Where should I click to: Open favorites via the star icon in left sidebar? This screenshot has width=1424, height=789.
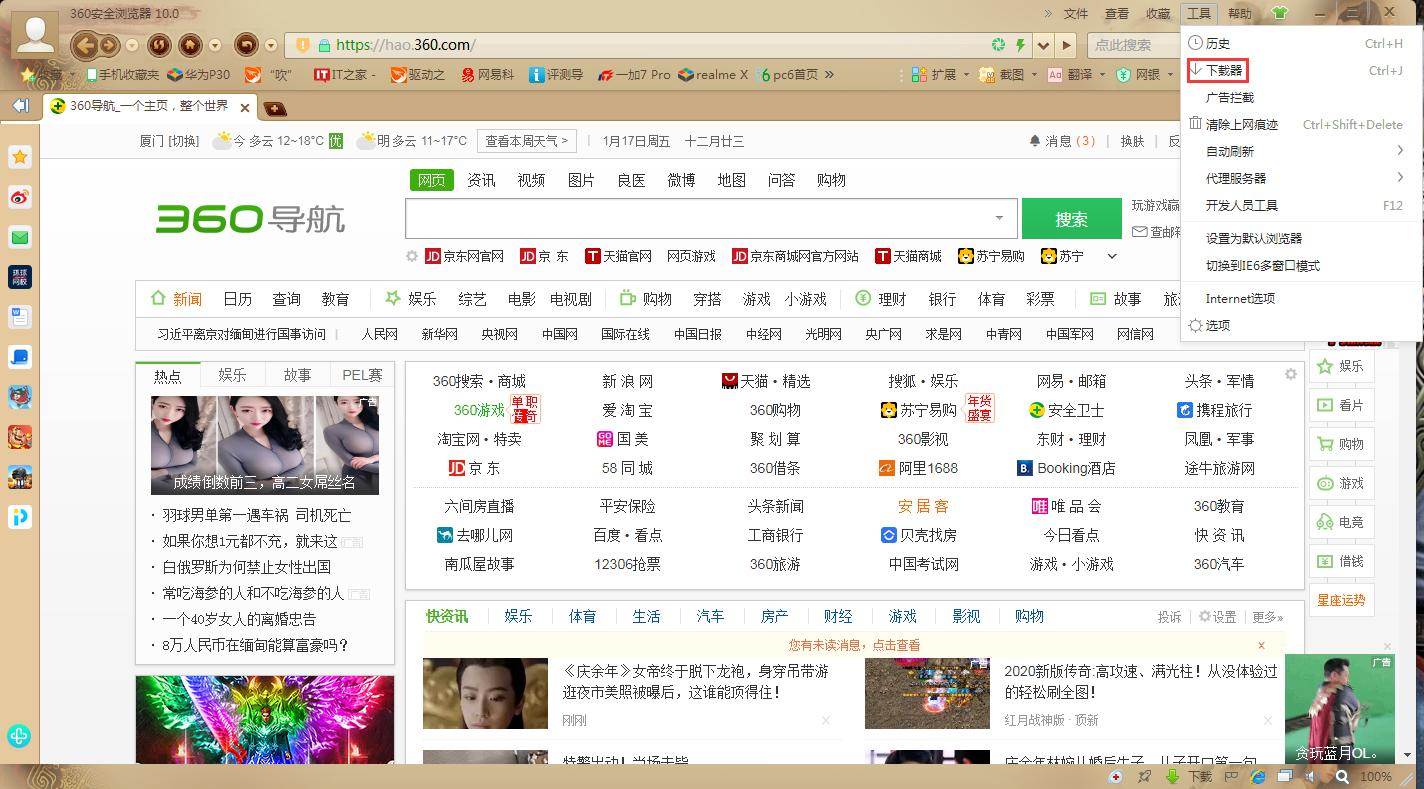point(20,157)
